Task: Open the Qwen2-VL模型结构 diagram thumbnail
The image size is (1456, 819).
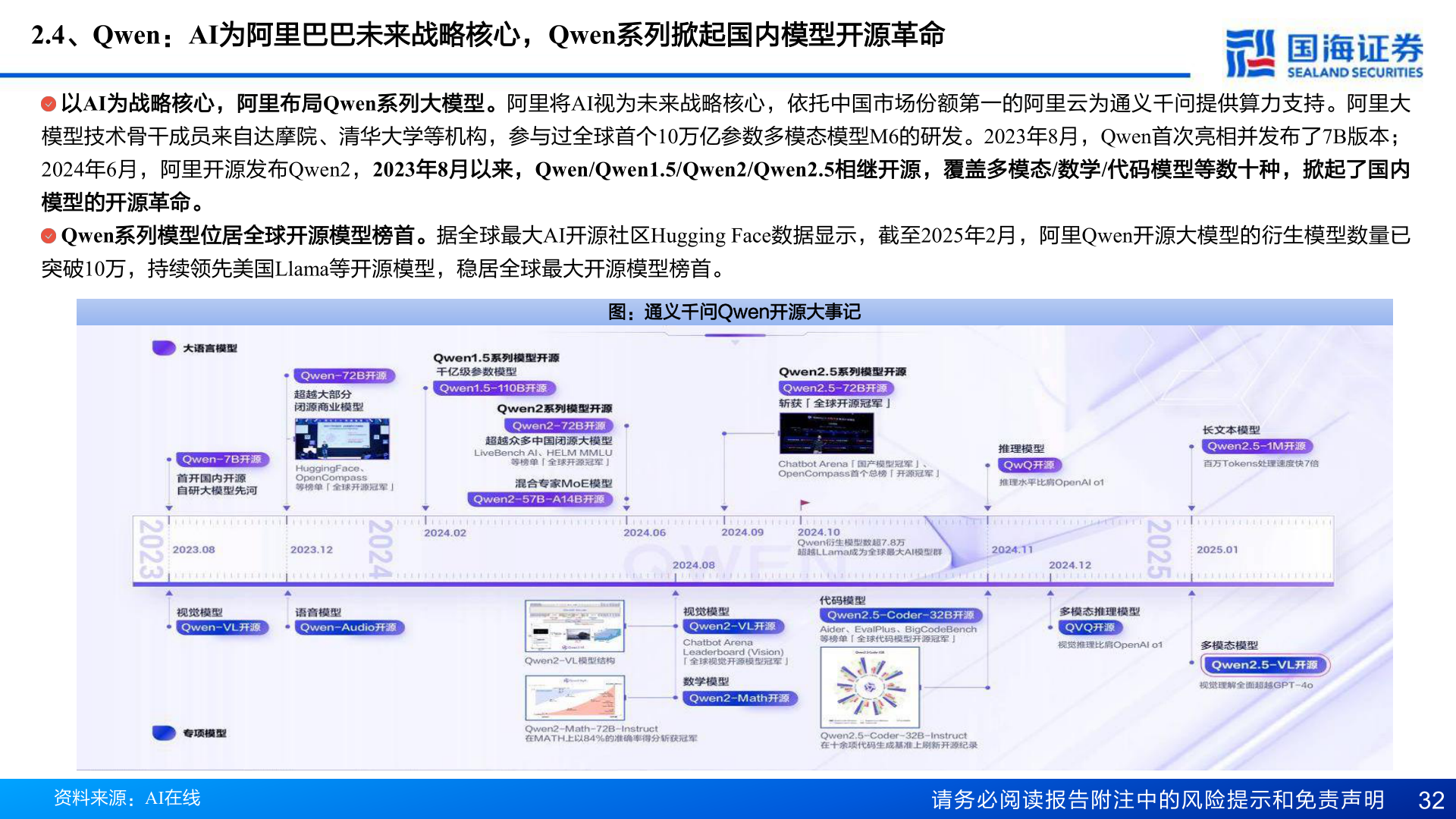Action: pos(575,626)
